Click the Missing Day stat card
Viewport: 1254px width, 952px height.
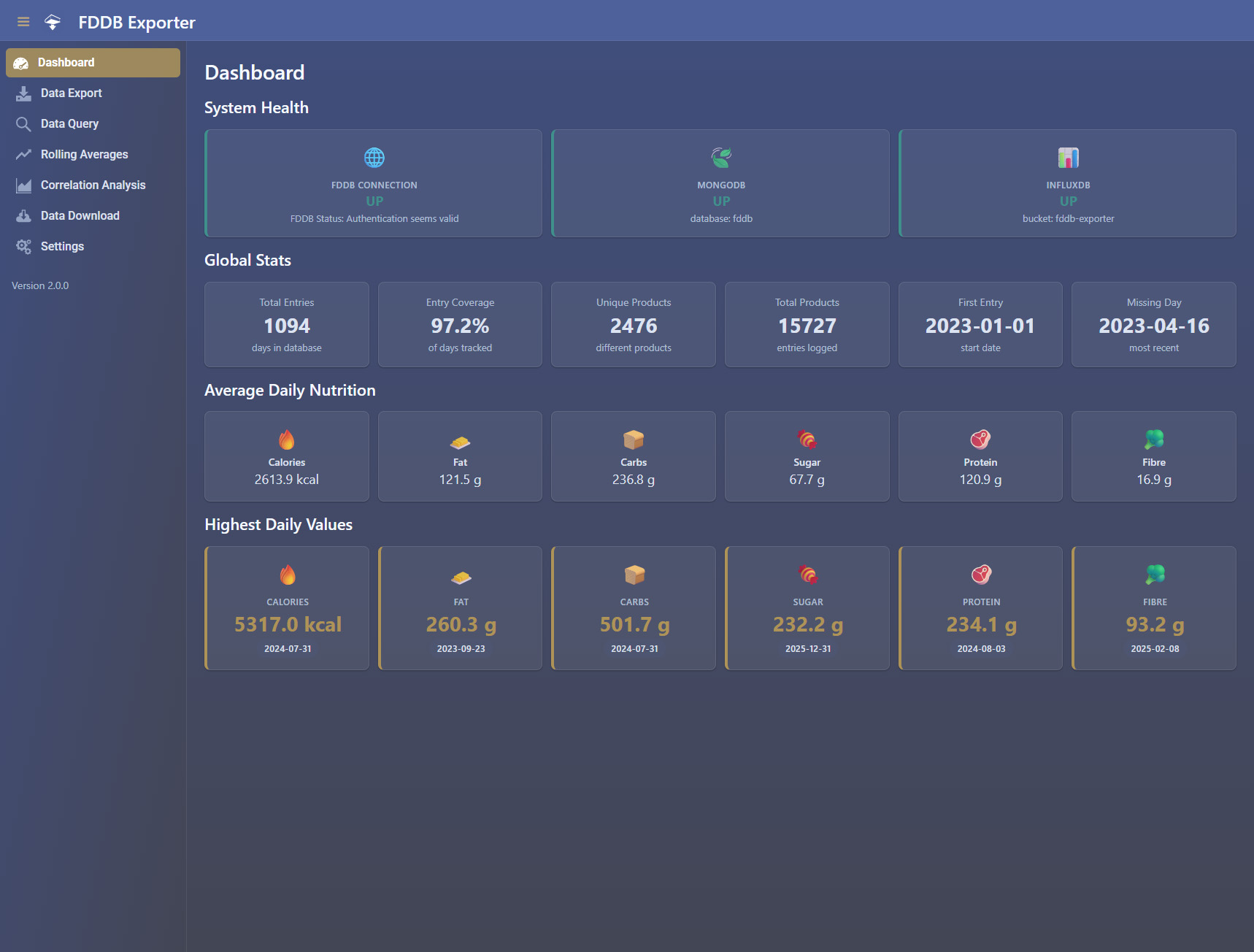tap(1153, 325)
